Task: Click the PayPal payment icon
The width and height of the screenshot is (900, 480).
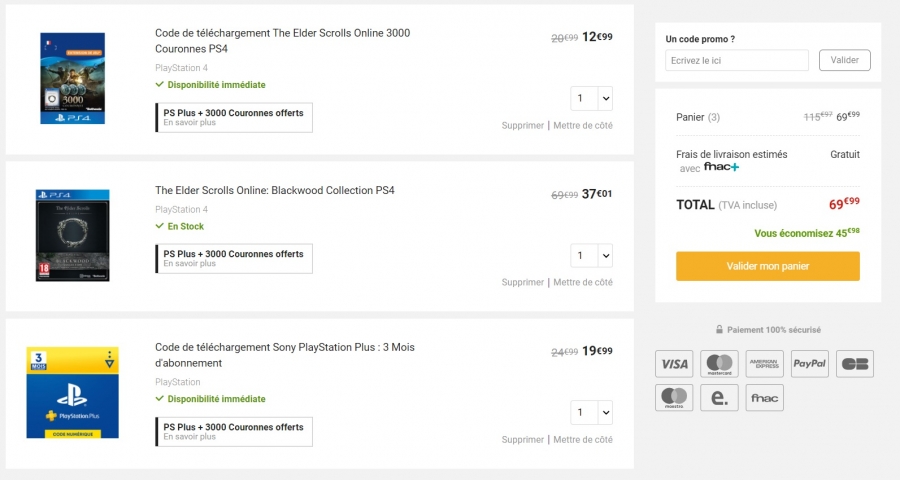Action: (x=810, y=363)
